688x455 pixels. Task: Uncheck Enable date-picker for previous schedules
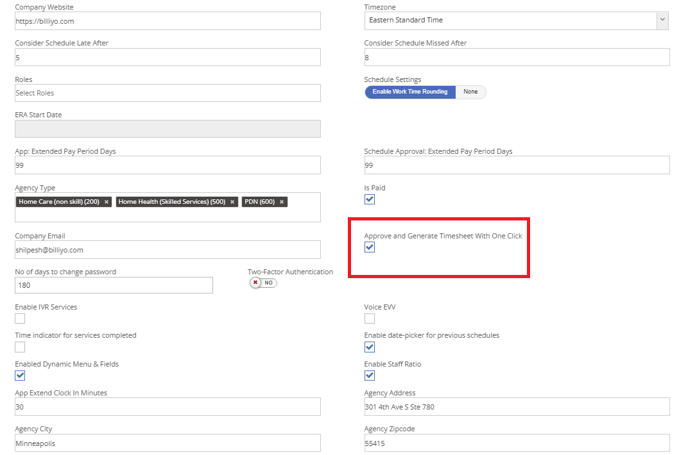pos(369,347)
